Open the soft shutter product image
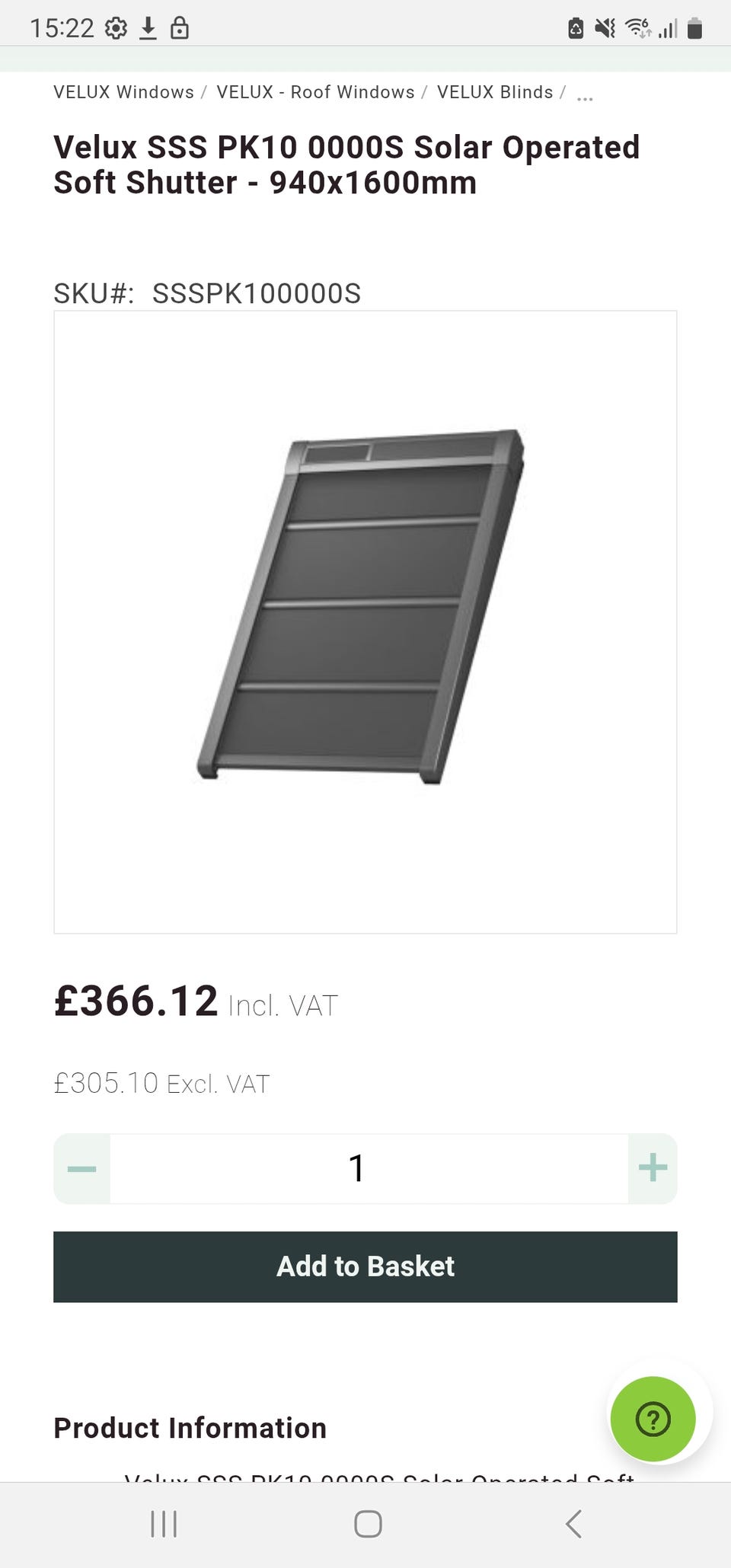 365,622
